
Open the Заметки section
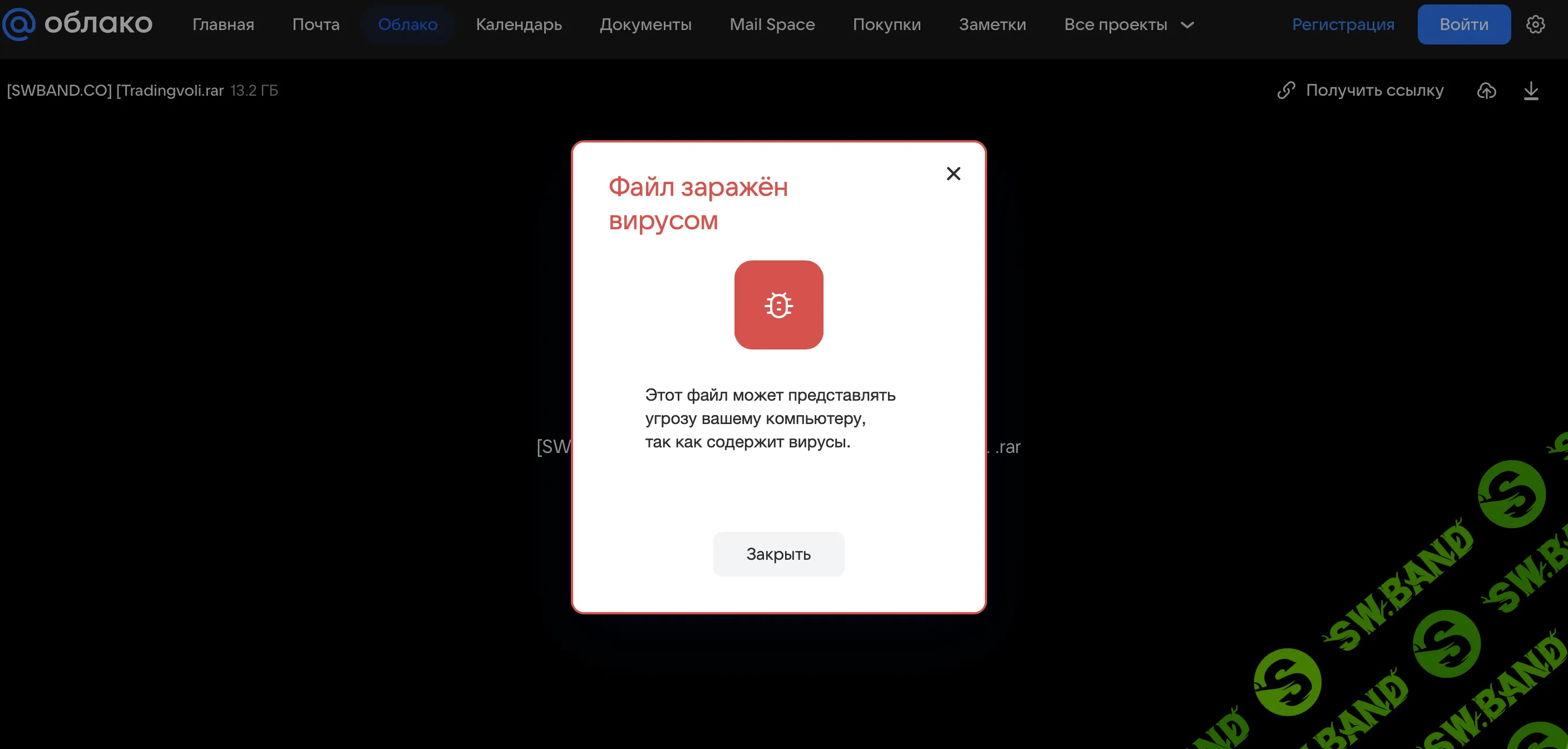992,24
